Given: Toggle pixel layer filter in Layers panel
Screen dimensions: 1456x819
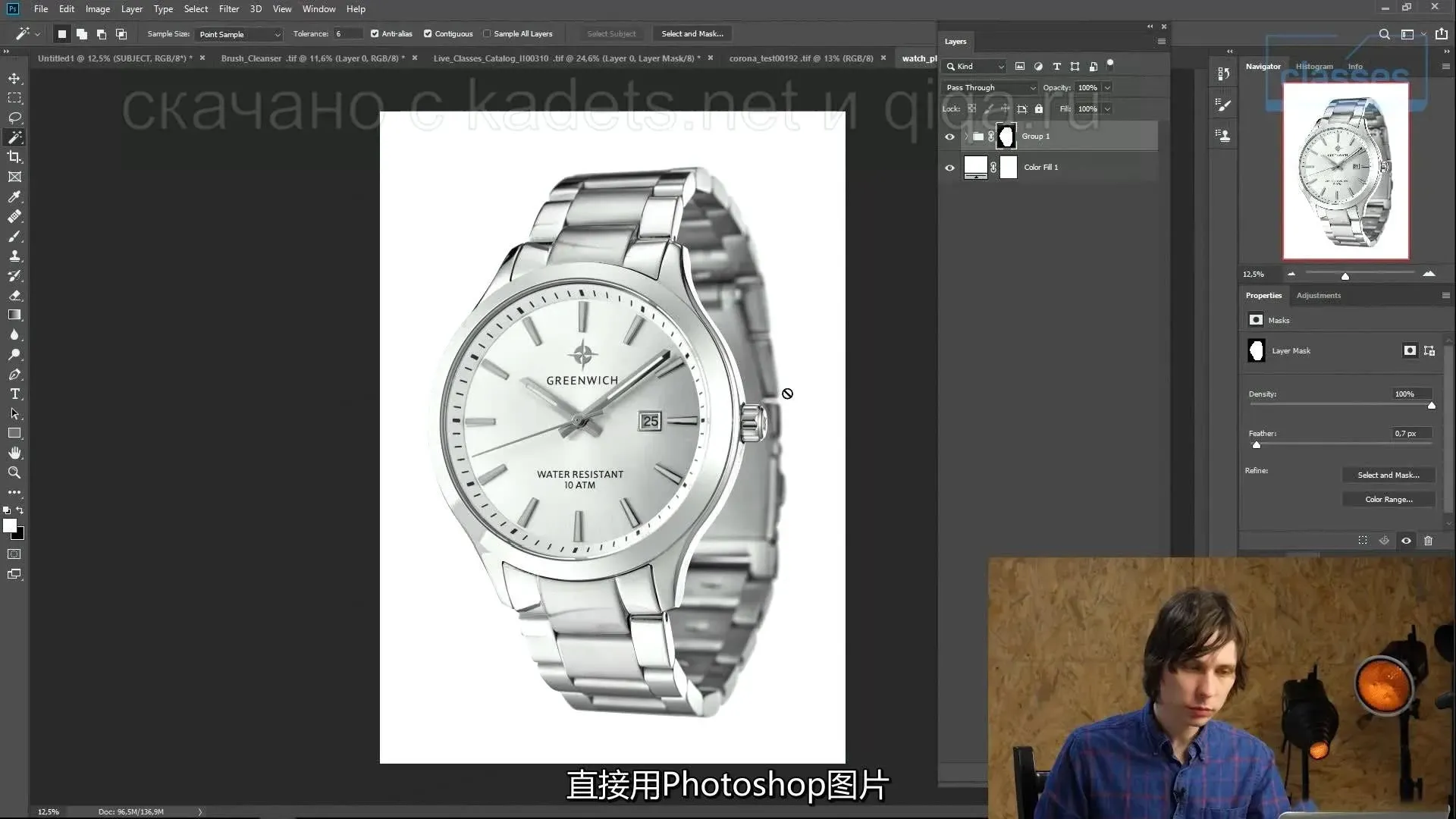Looking at the screenshot, I should 1020,66.
